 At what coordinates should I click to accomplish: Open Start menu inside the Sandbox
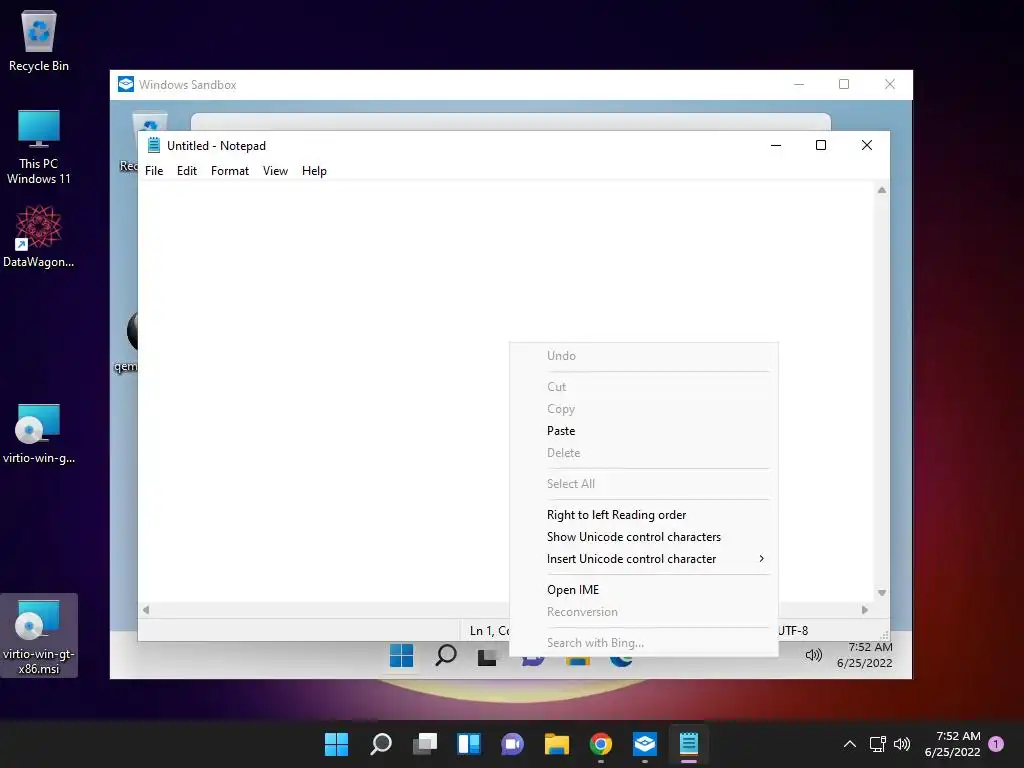click(x=401, y=655)
